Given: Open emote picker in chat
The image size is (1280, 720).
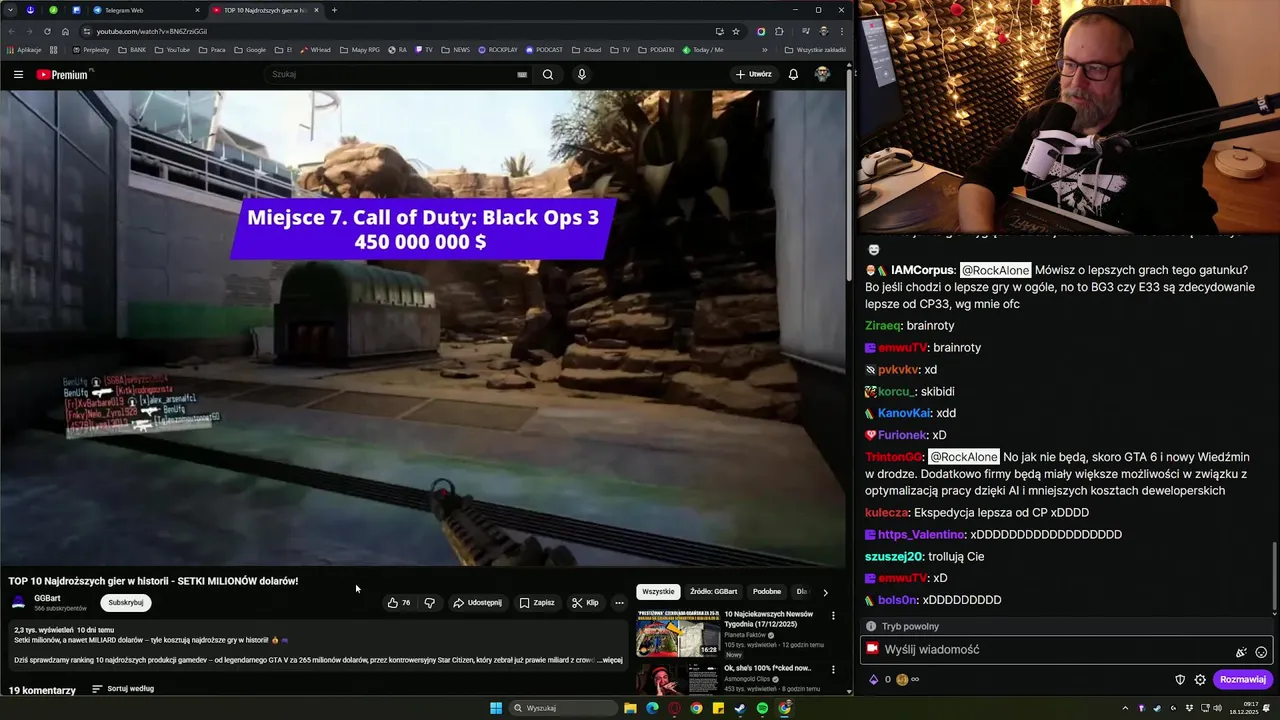Looking at the screenshot, I should 1261,652.
